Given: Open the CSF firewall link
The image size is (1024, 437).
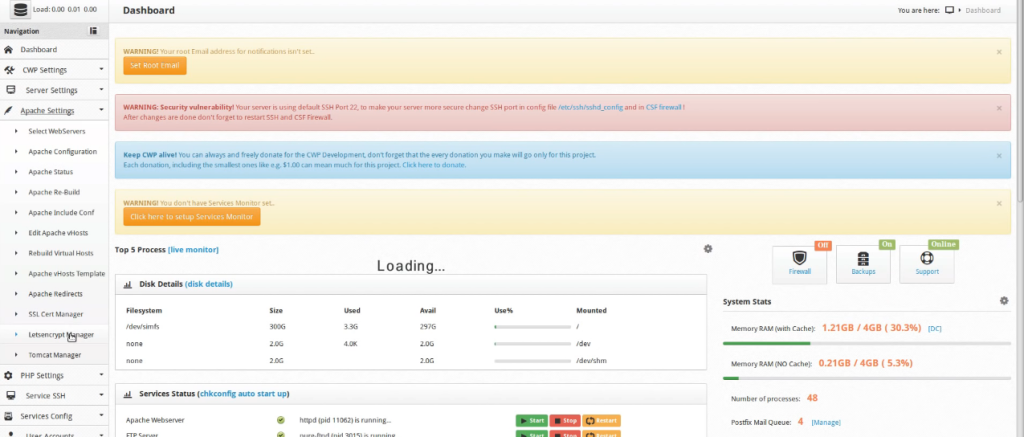Looking at the screenshot, I should coord(664,107).
